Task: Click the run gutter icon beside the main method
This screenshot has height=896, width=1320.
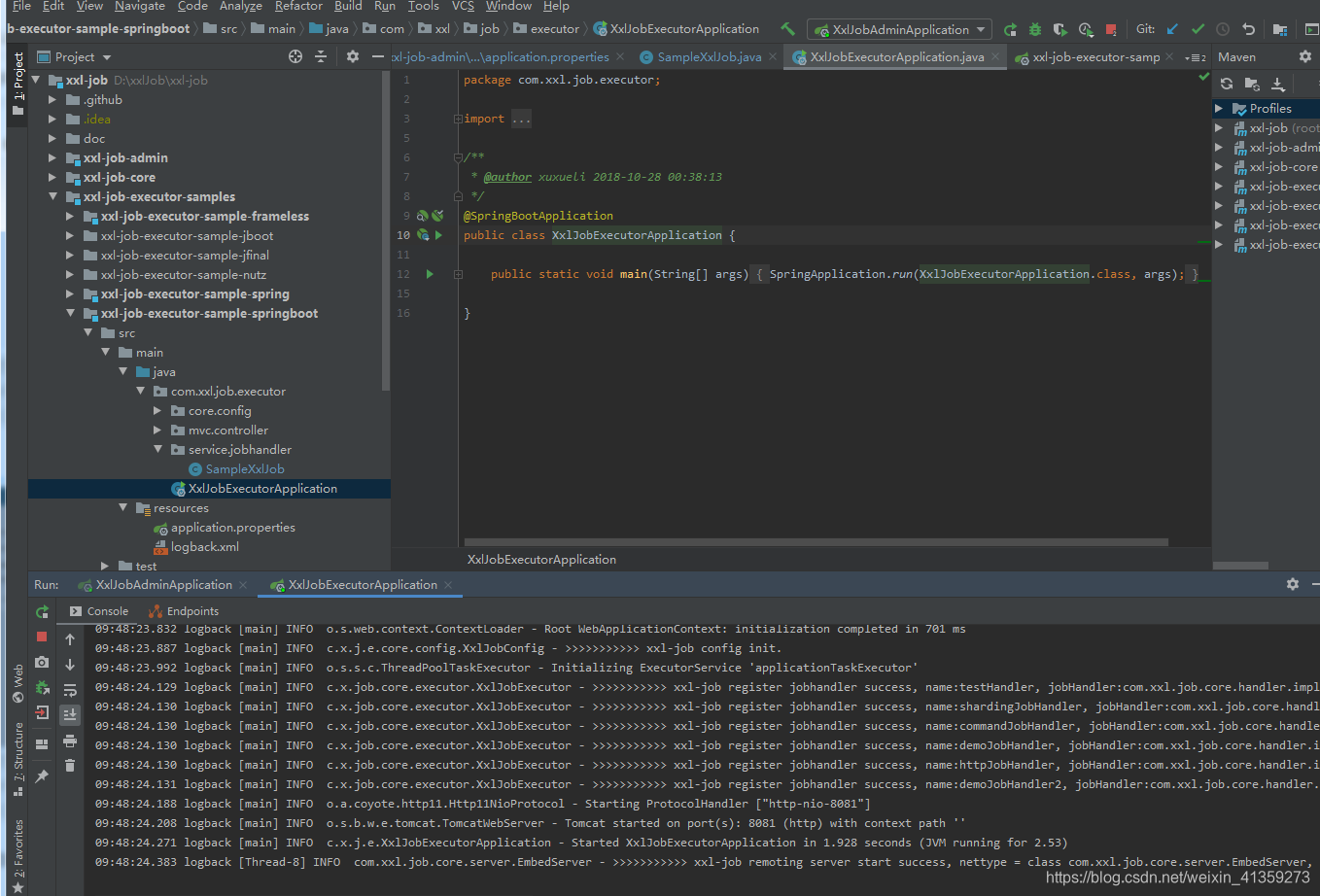Action: (x=430, y=275)
